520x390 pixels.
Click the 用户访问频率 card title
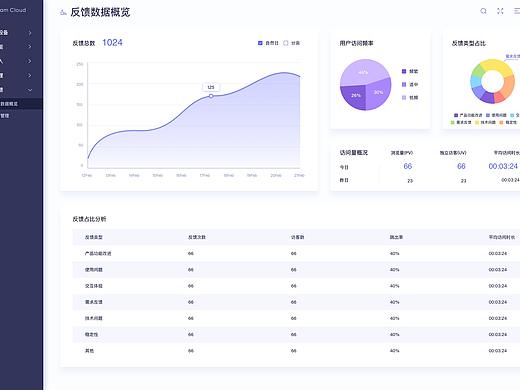(x=356, y=43)
